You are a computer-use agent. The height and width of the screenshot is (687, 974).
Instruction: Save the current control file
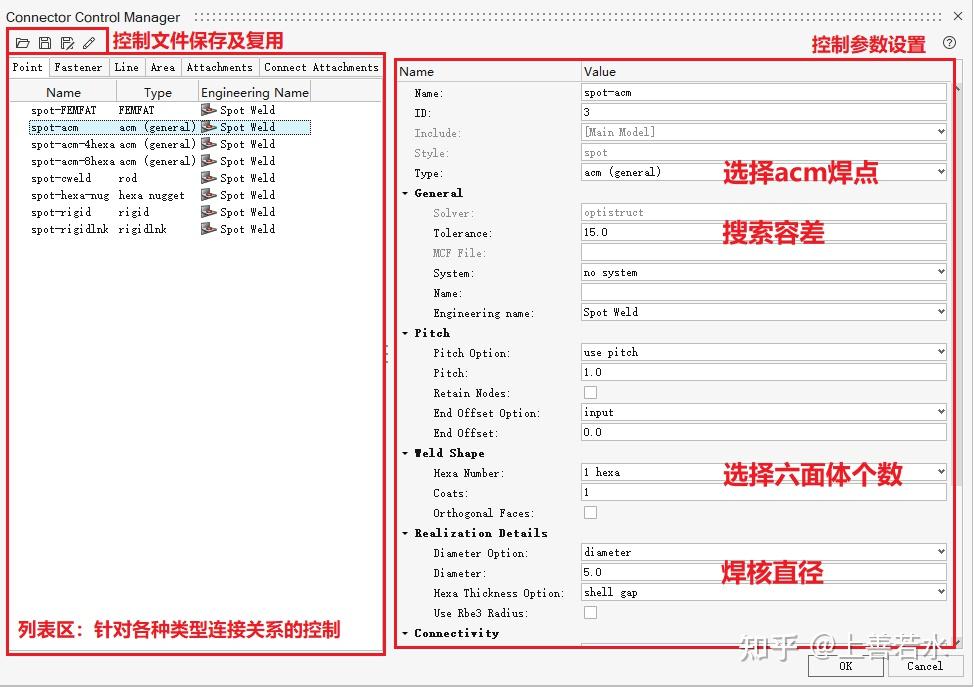point(43,42)
